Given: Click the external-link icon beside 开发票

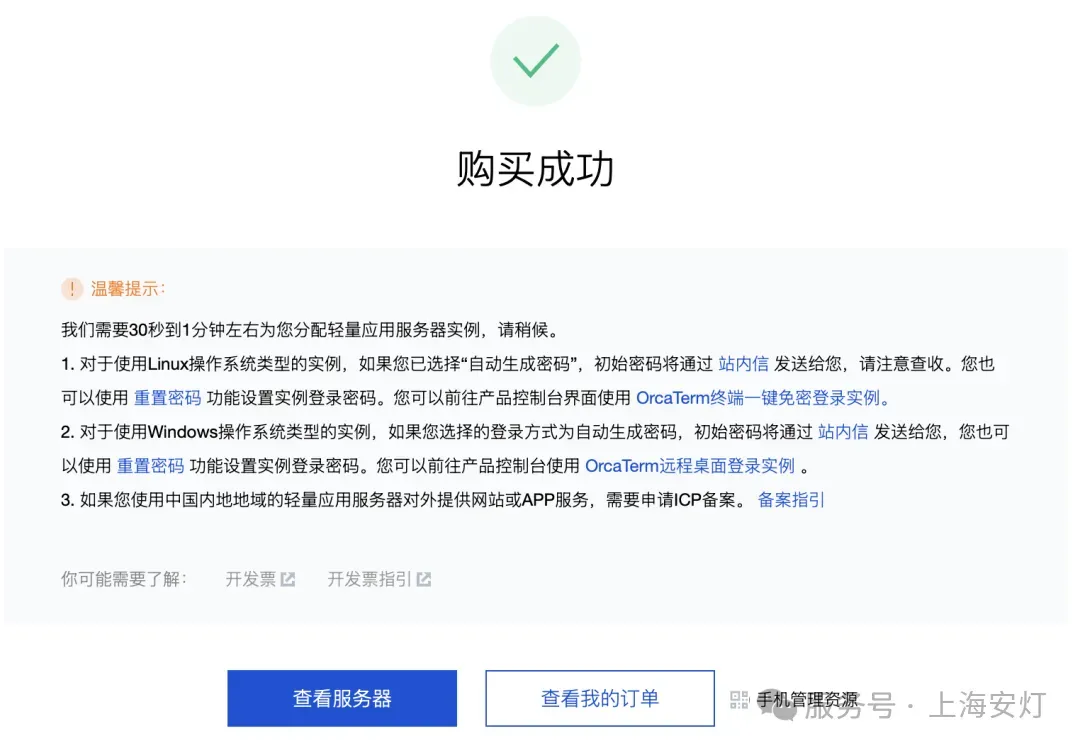Looking at the screenshot, I should click(x=288, y=579).
